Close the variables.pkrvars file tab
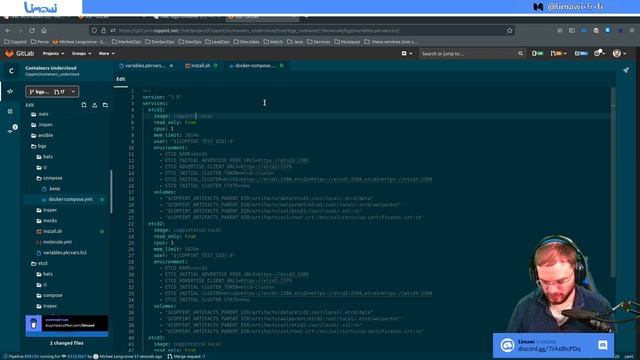 171,66
